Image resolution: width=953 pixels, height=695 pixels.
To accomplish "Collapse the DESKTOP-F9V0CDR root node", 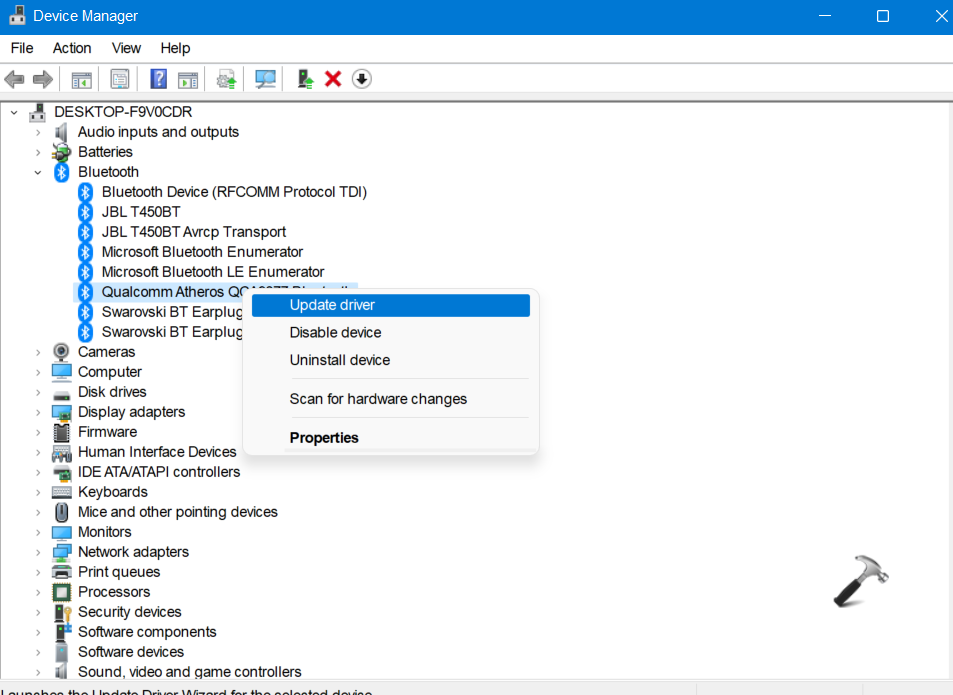I will 14,112.
